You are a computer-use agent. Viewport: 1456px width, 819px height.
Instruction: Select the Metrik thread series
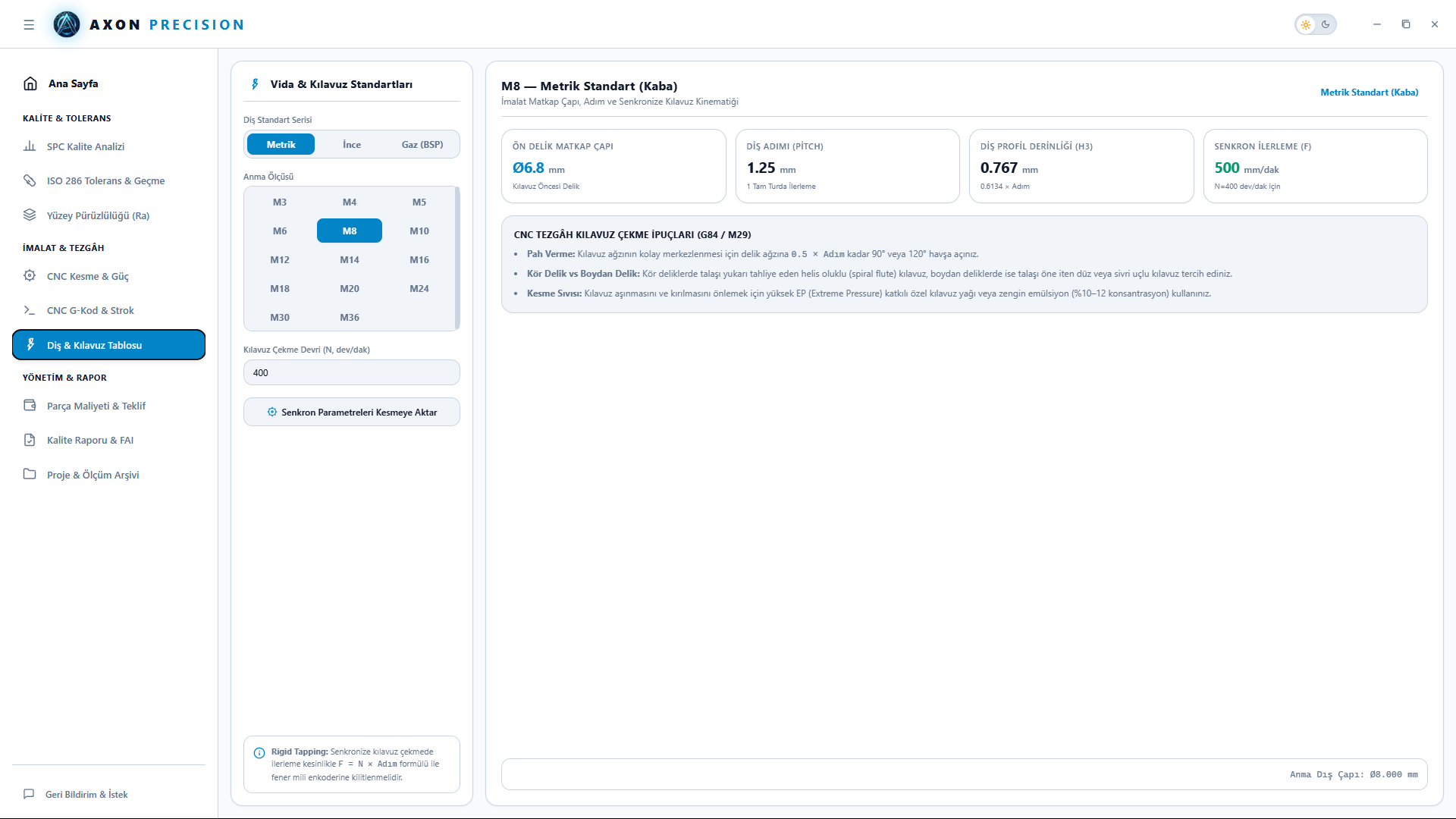pyautogui.click(x=281, y=144)
